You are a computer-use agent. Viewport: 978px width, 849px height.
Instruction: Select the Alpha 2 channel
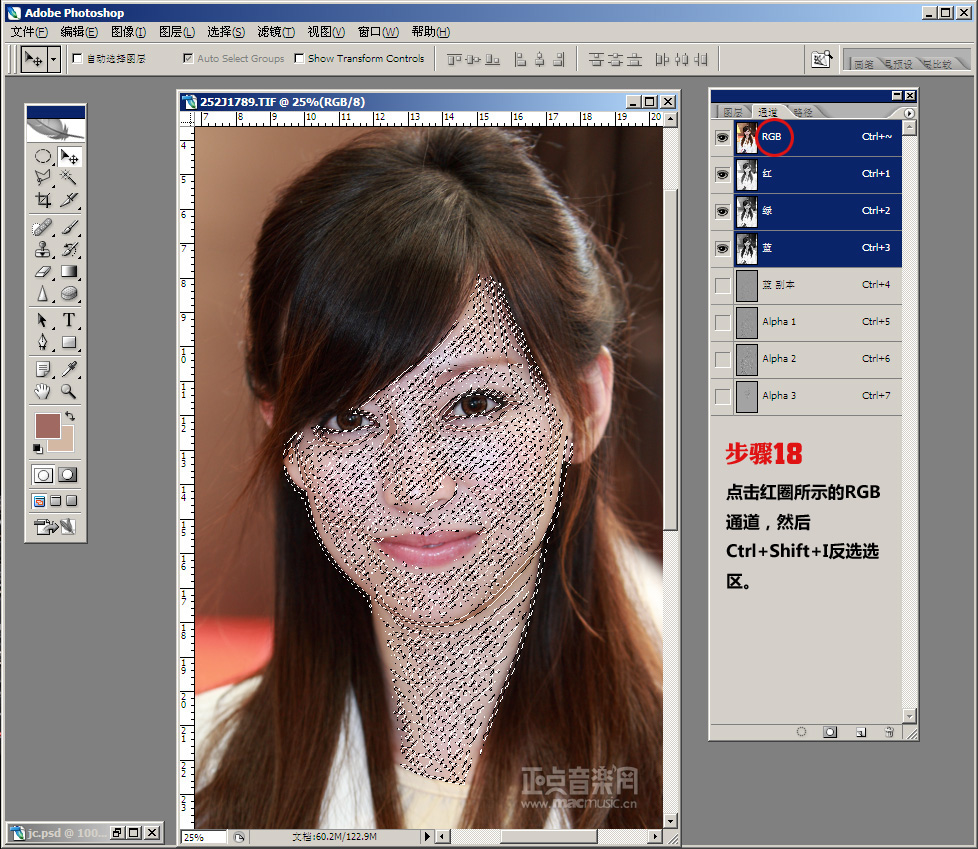[x=780, y=359]
